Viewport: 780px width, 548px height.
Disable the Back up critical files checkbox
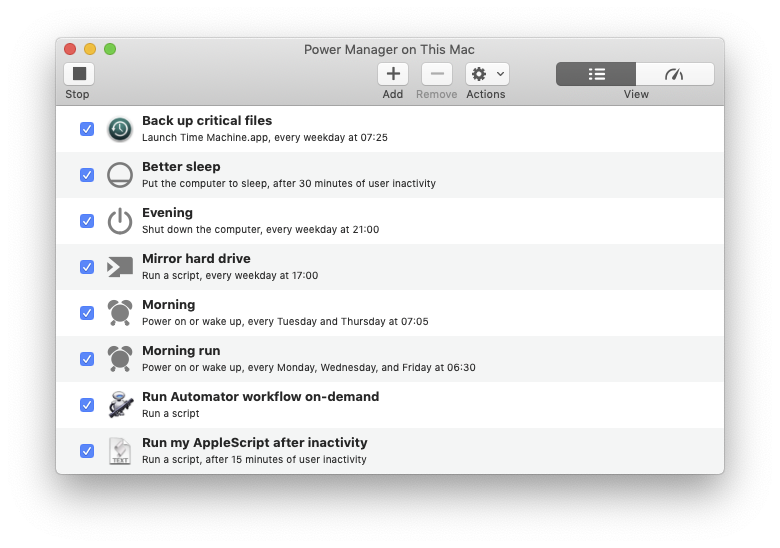tap(87, 129)
